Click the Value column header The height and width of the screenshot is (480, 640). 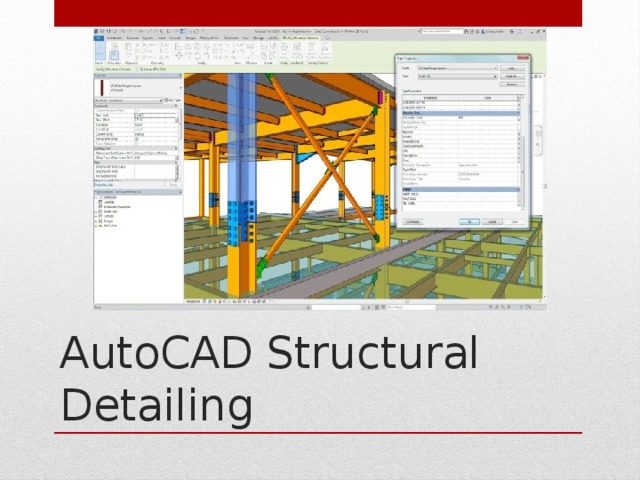point(488,98)
